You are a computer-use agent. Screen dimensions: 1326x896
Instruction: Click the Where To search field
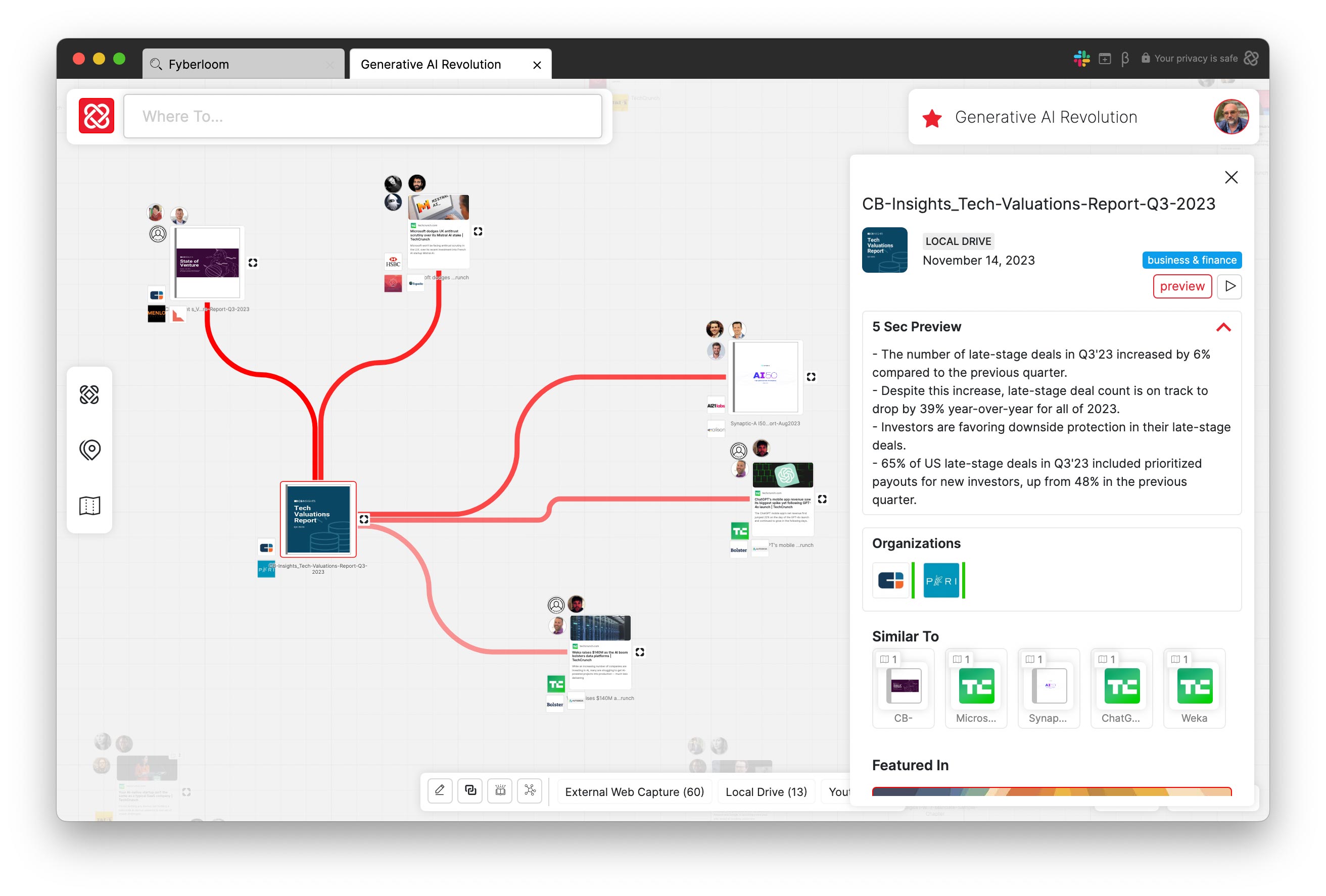(x=363, y=116)
